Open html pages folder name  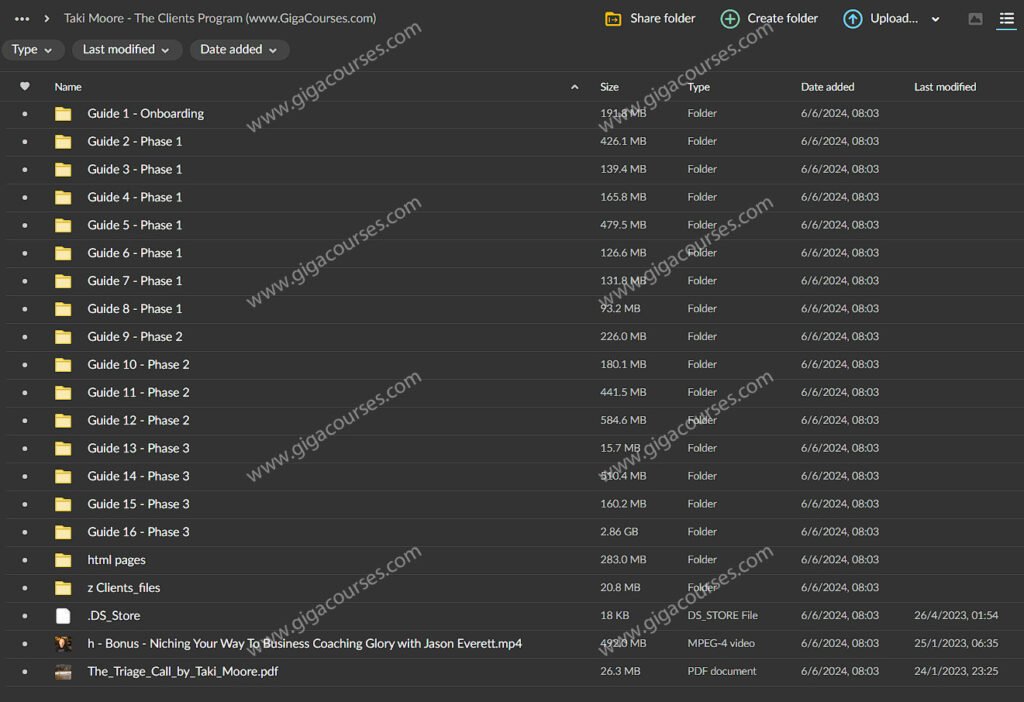click(x=116, y=560)
